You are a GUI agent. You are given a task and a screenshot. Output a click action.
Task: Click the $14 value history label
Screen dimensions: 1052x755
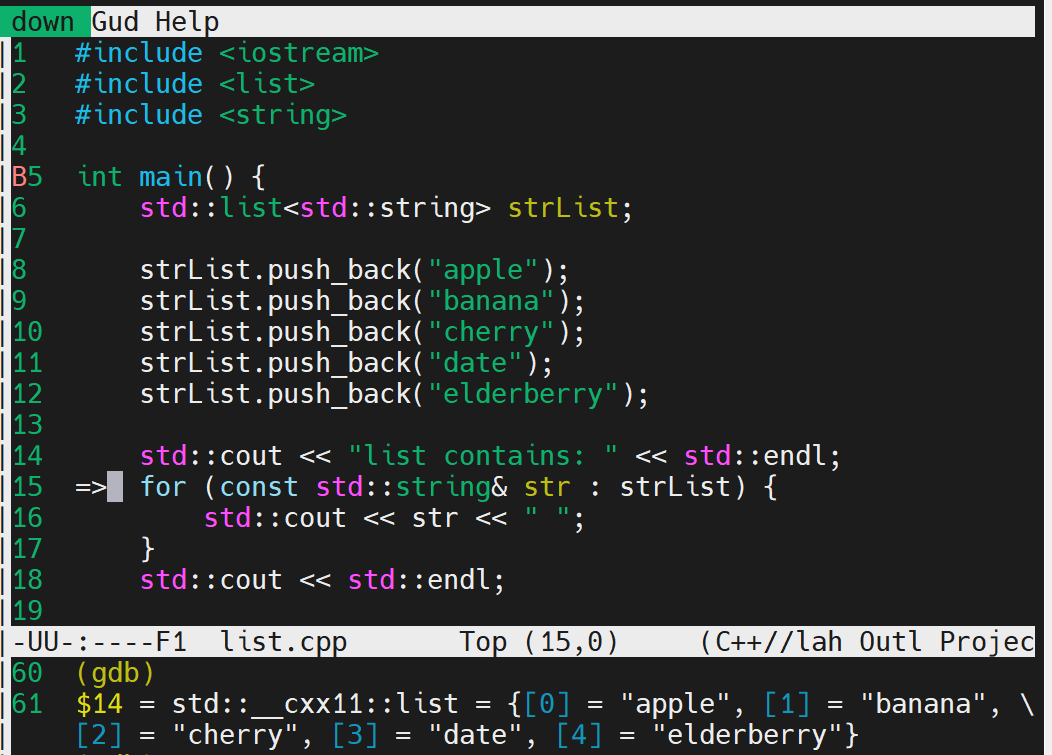click(99, 704)
